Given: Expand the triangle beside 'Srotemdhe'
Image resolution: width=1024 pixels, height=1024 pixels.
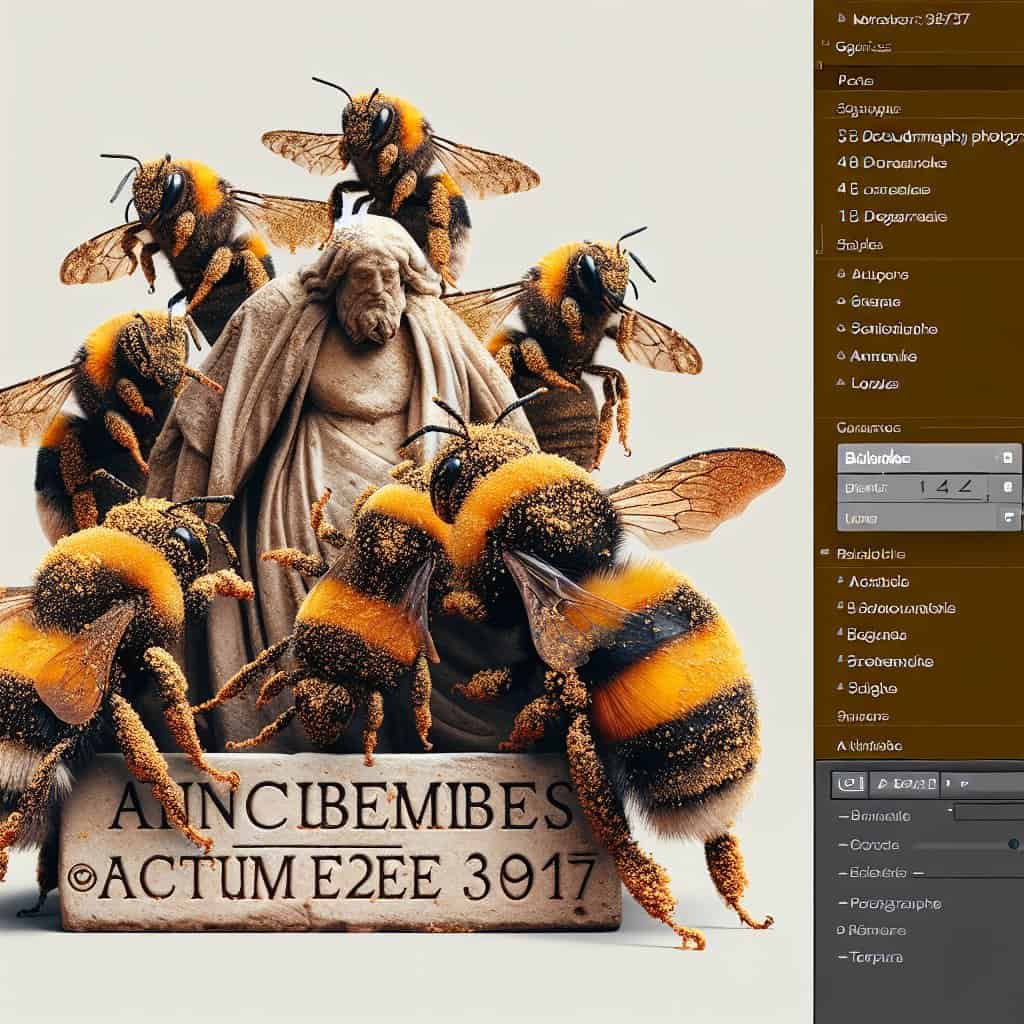Looking at the screenshot, I should coord(841,660).
